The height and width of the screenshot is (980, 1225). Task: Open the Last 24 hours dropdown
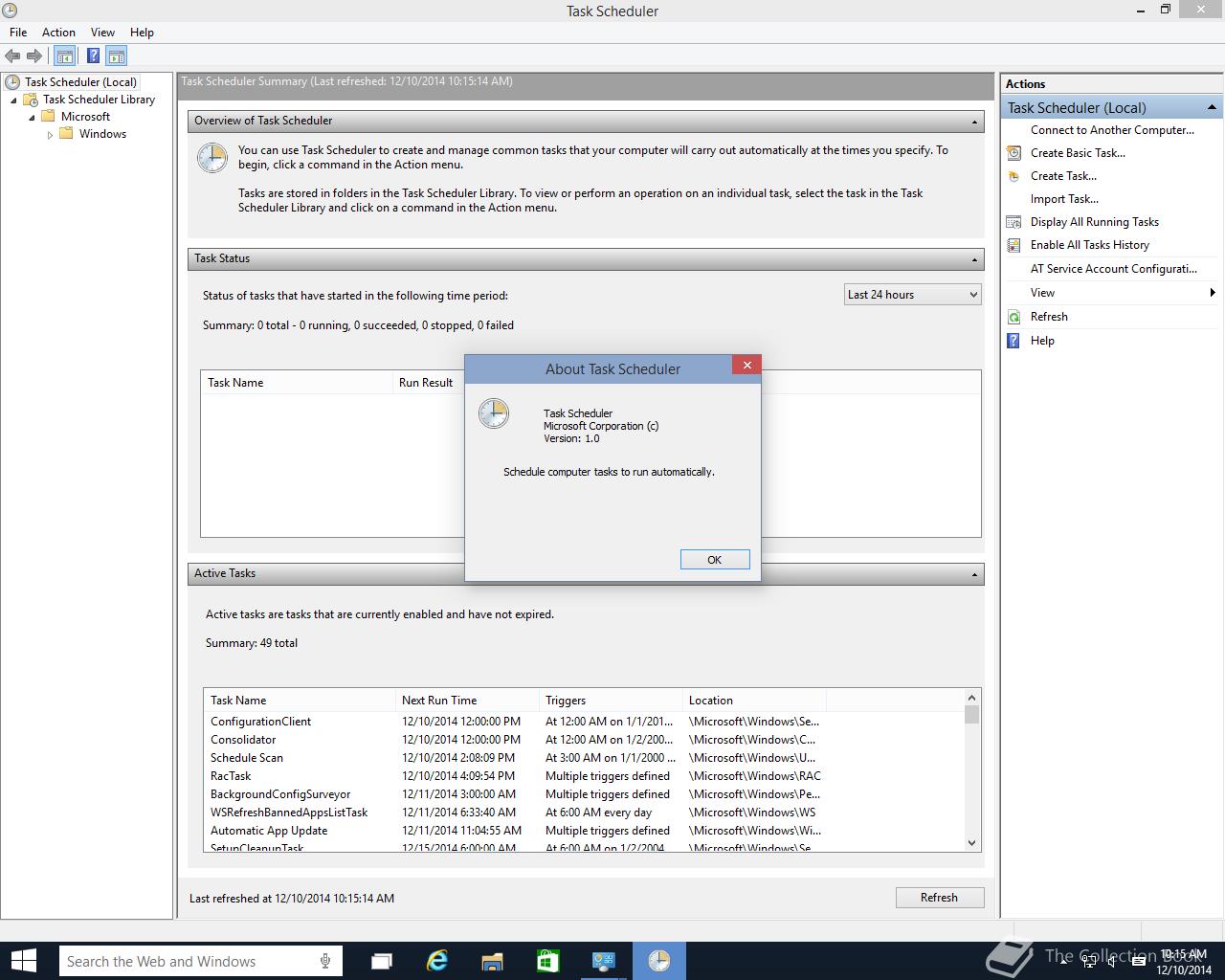[x=913, y=295]
